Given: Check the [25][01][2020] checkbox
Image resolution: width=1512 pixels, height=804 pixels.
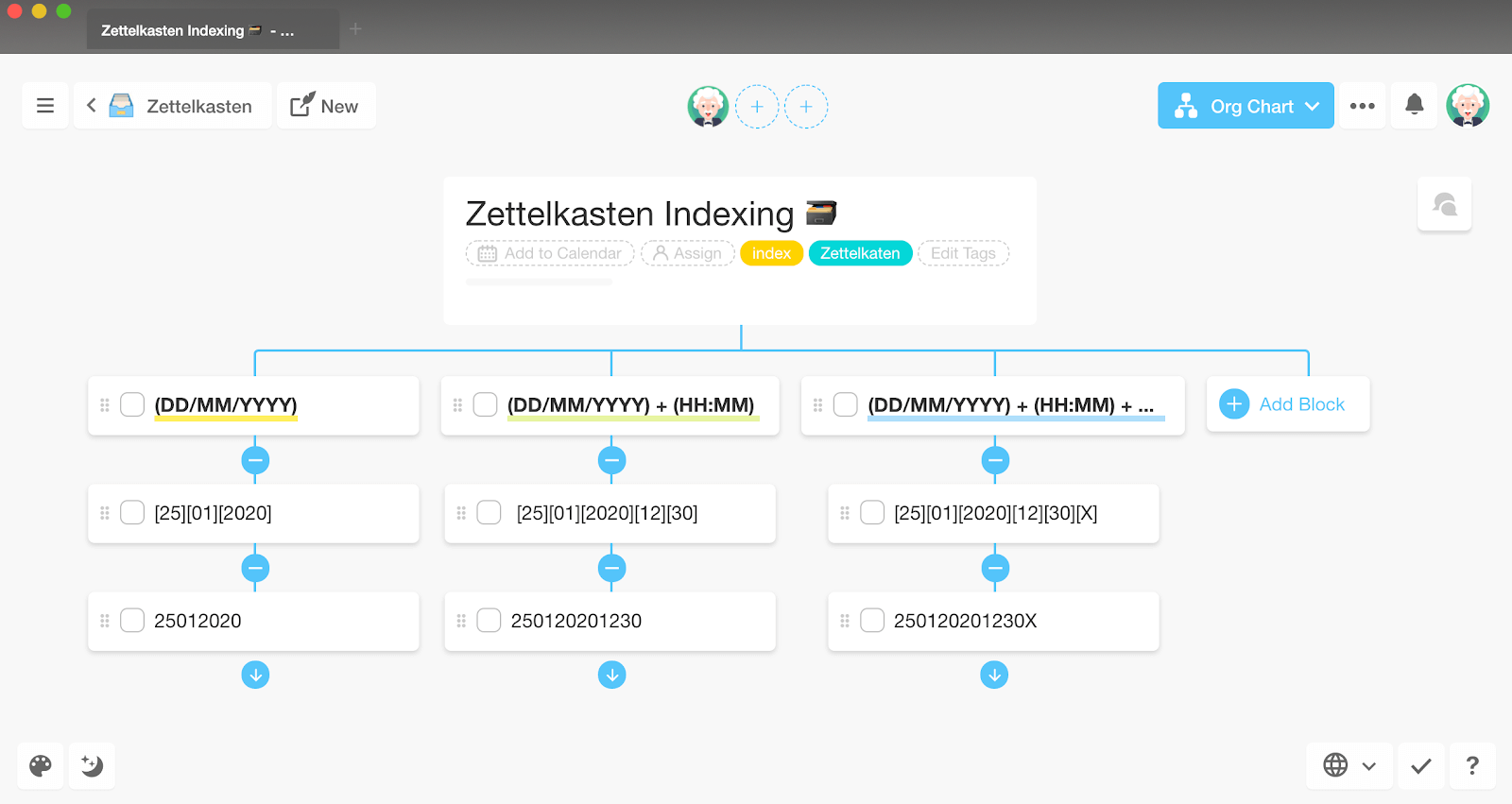Looking at the screenshot, I should [x=132, y=512].
